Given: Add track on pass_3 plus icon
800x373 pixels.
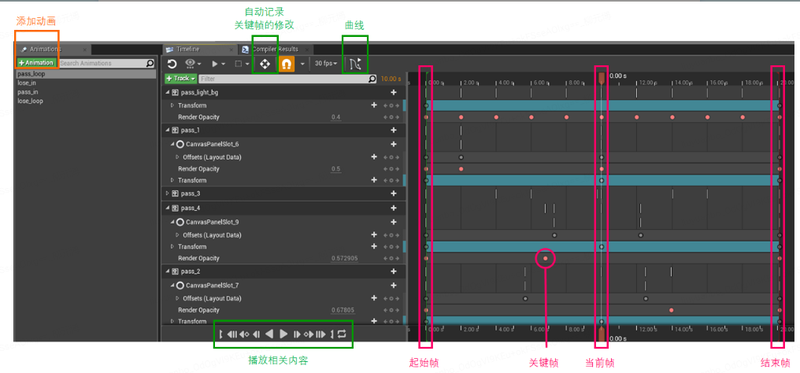Looking at the screenshot, I should click(x=393, y=193).
